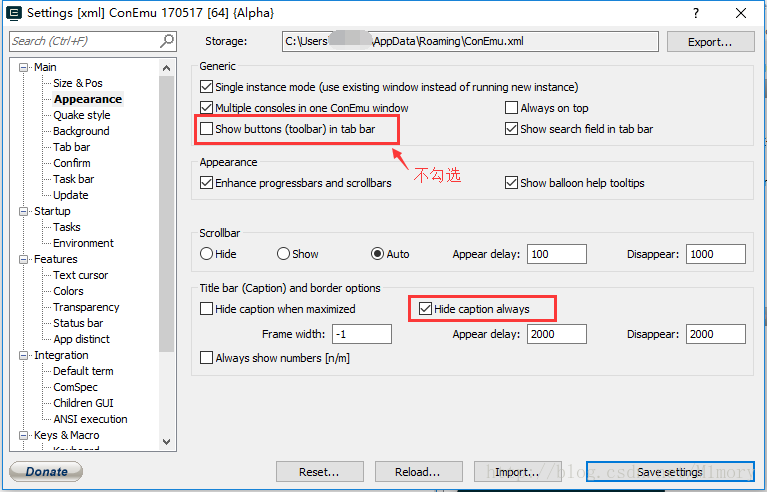This screenshot has height=492, width=767.
Task: Click the Storage path field
Action: click(x=470, y=42)
